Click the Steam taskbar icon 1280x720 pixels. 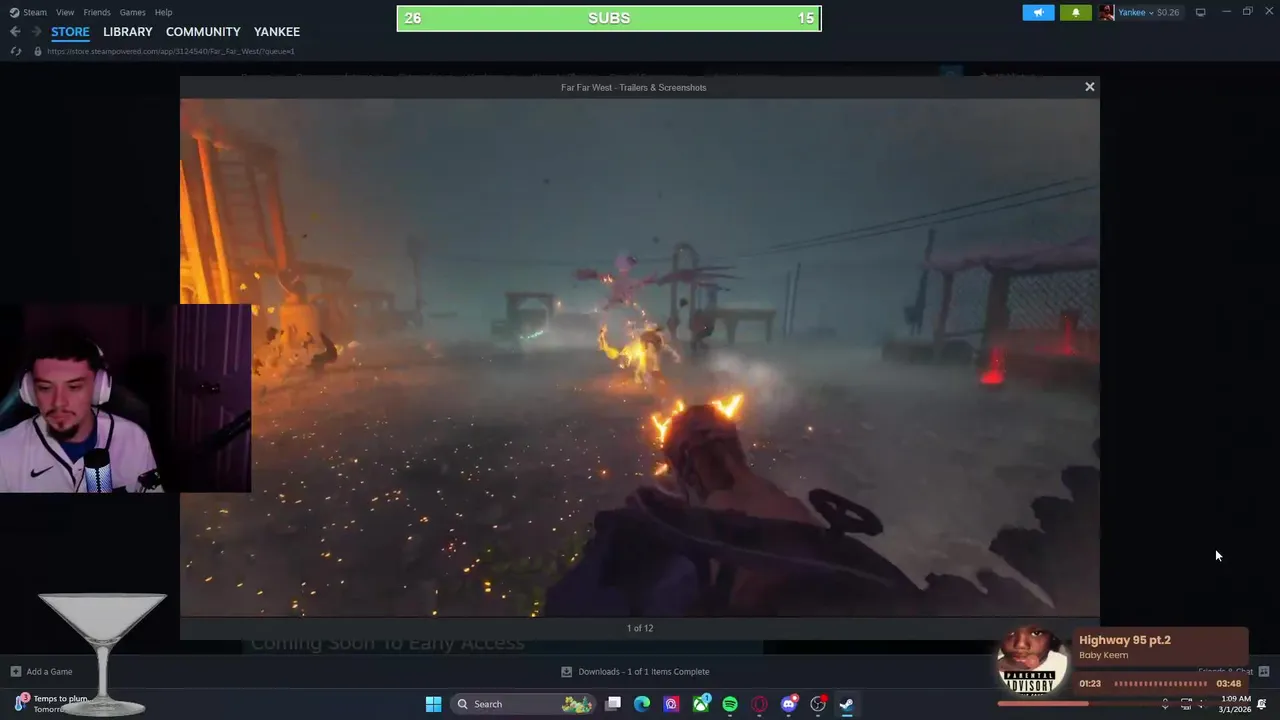coord(847,704)
